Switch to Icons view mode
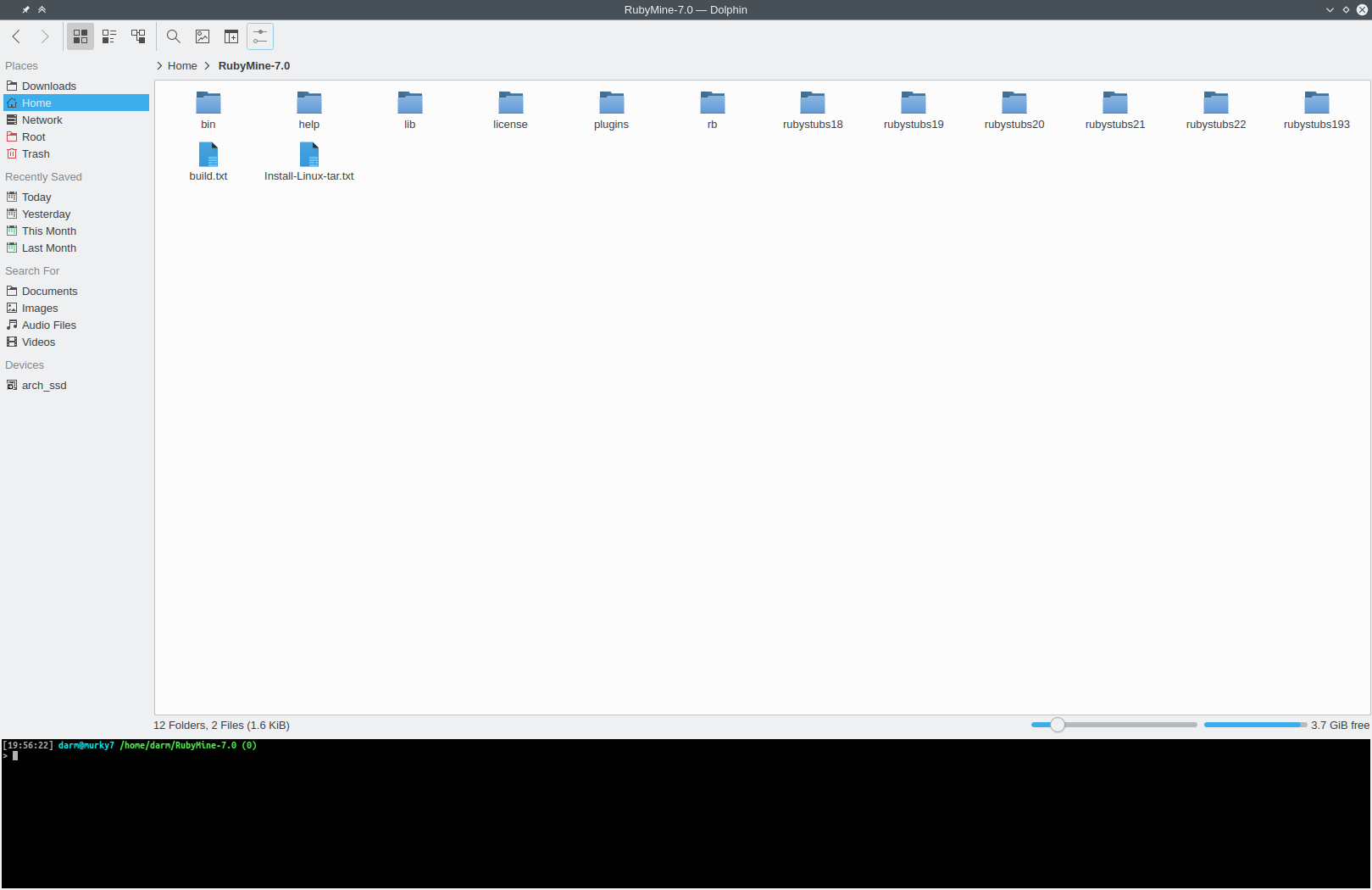The height and width of the screenshot is (890, 1372). (x=81, y=36)
